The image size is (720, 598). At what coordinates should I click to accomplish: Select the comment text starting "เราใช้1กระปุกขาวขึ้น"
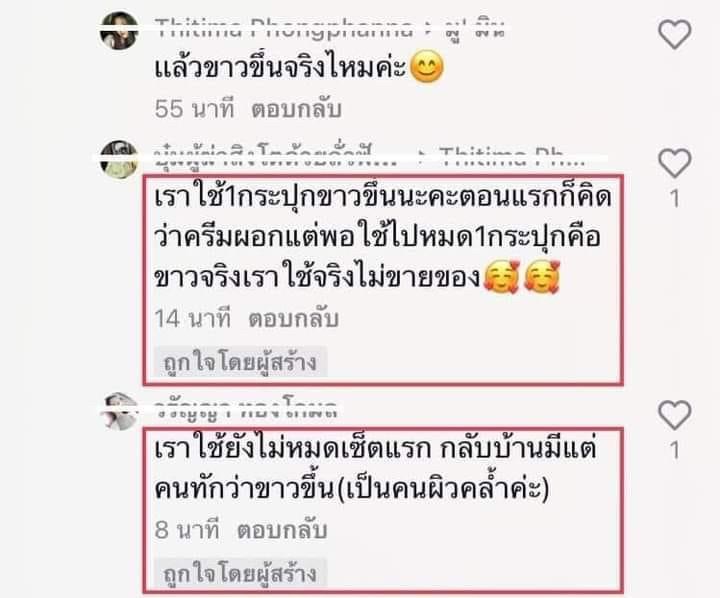point(383,238)
